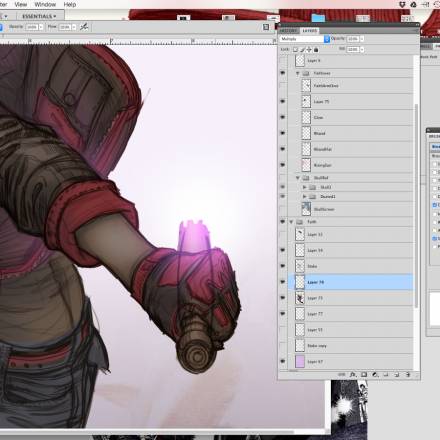Create a new layer with page icon
Screen dimensions: 440x440
(x=397, y=375)
